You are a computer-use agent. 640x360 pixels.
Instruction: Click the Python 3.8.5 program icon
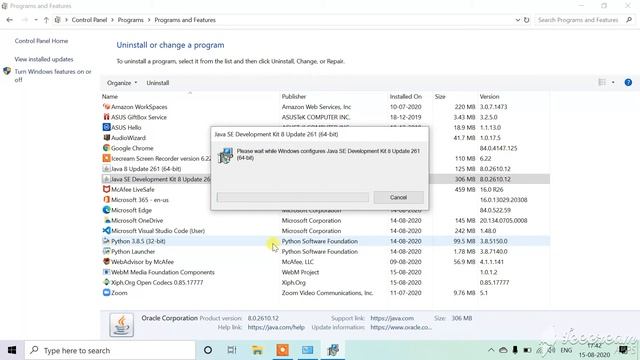[x=107, y=241]
